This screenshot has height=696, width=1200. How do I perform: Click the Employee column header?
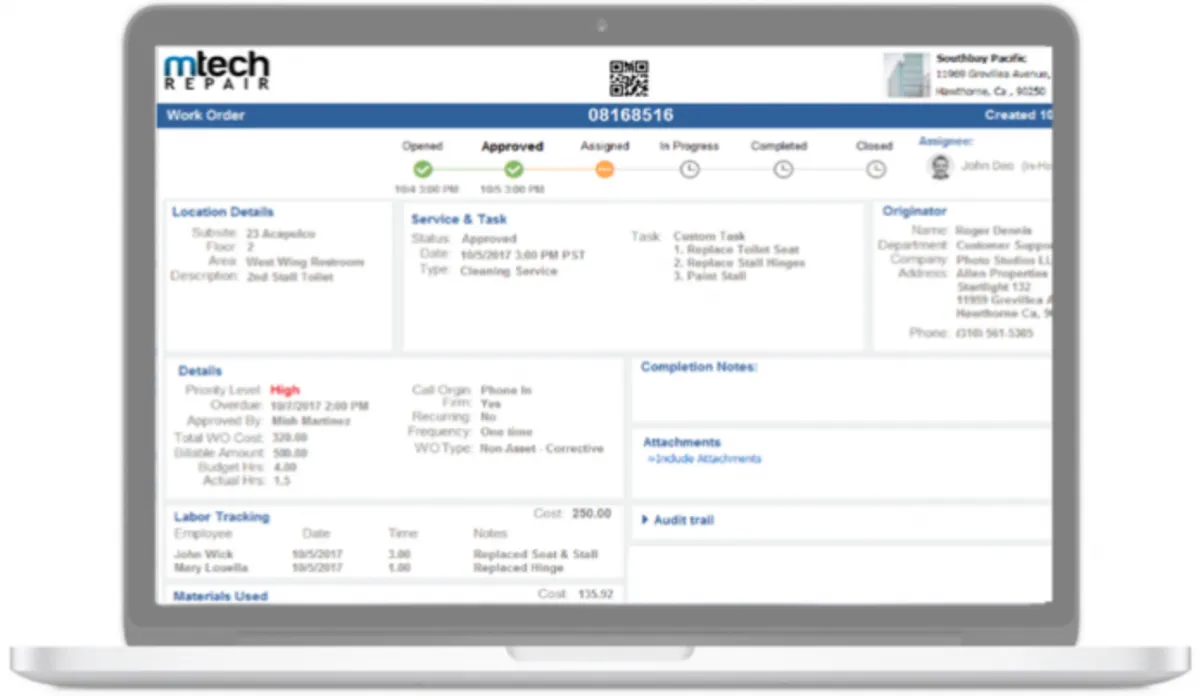203,534
